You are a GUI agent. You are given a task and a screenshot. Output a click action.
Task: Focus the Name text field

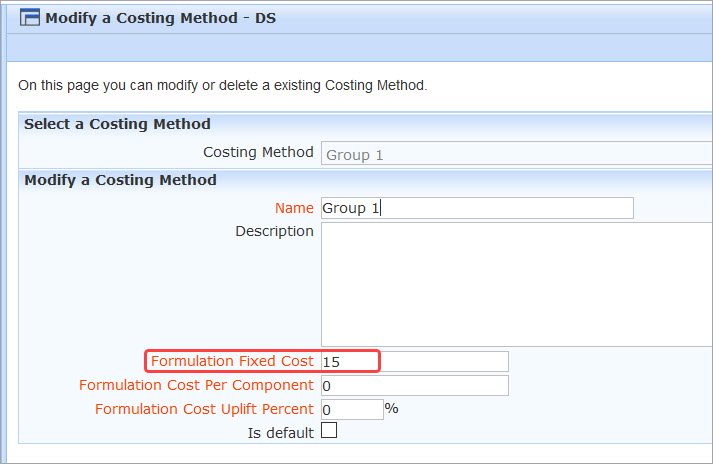pos(477,208)
